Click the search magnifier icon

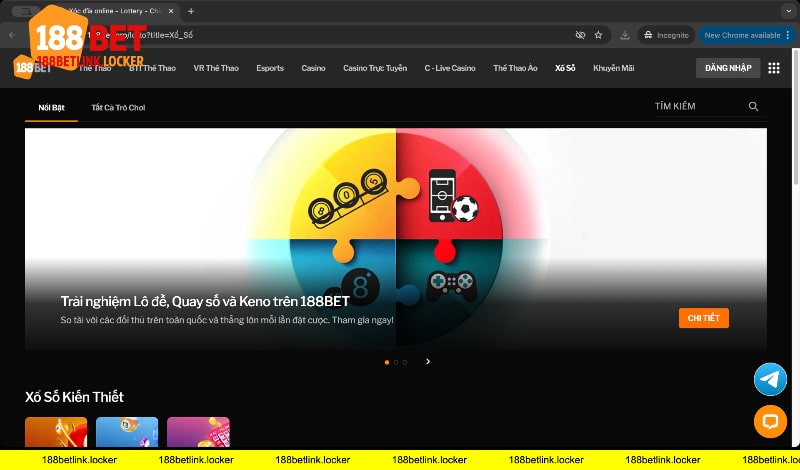[753, 106]
